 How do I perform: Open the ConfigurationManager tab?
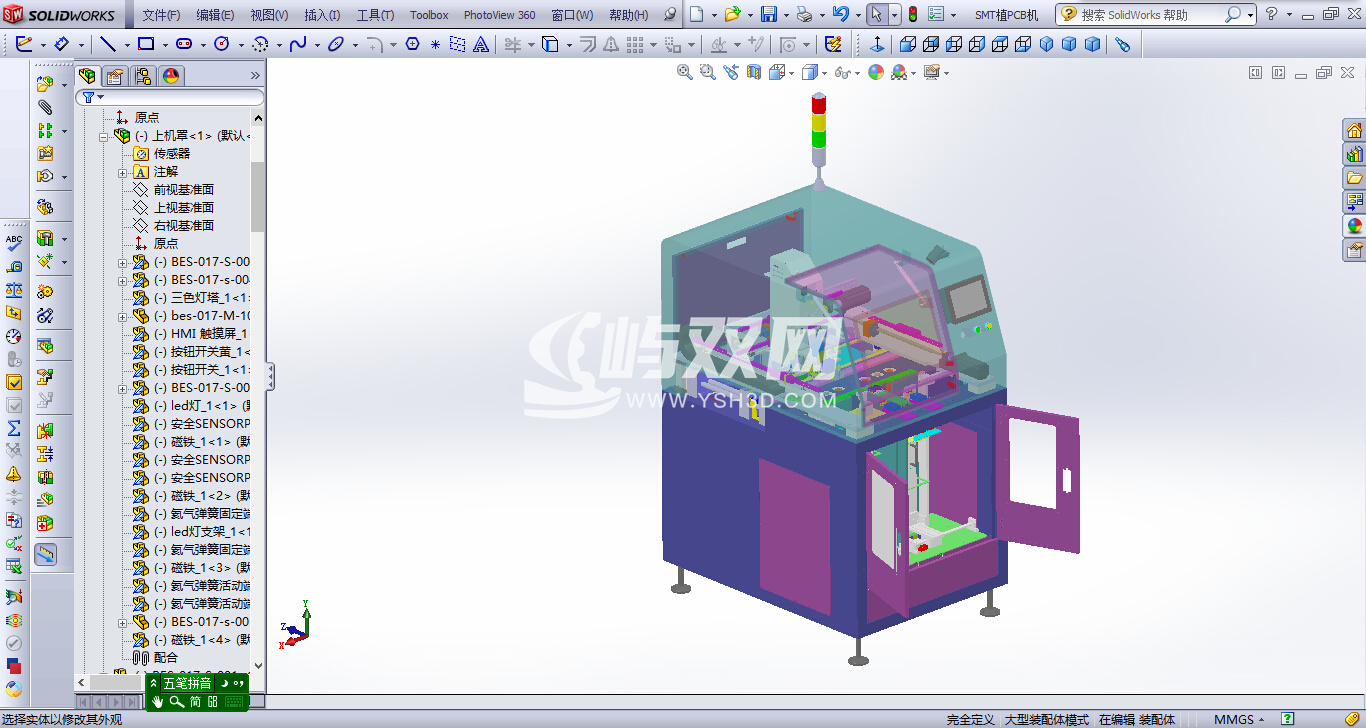point(143,76)
